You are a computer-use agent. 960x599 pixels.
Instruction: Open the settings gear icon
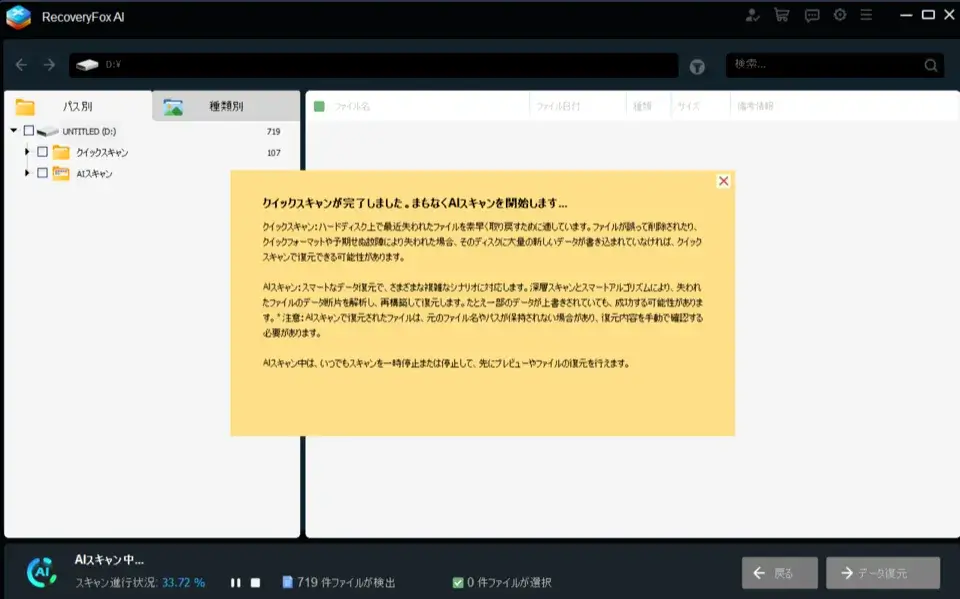coord(840,15)
